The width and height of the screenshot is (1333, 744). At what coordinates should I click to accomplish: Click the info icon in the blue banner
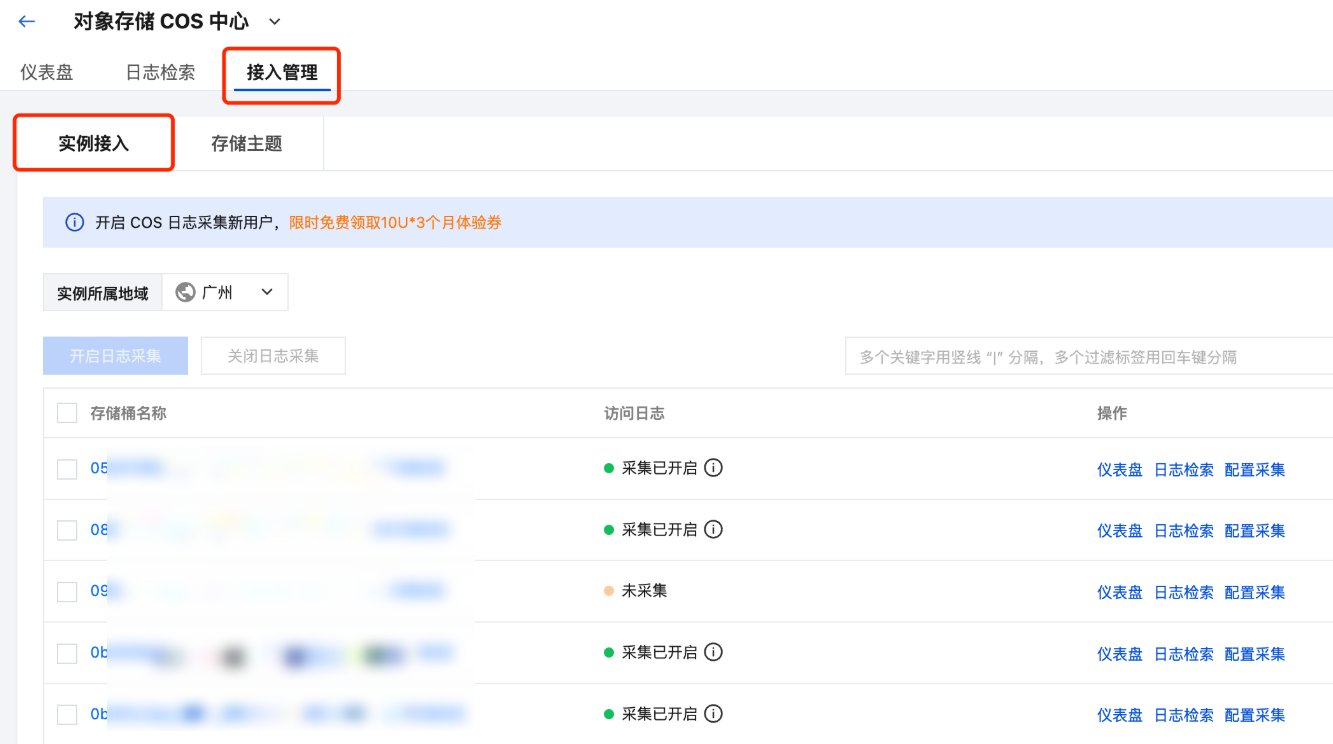[74, 222]
